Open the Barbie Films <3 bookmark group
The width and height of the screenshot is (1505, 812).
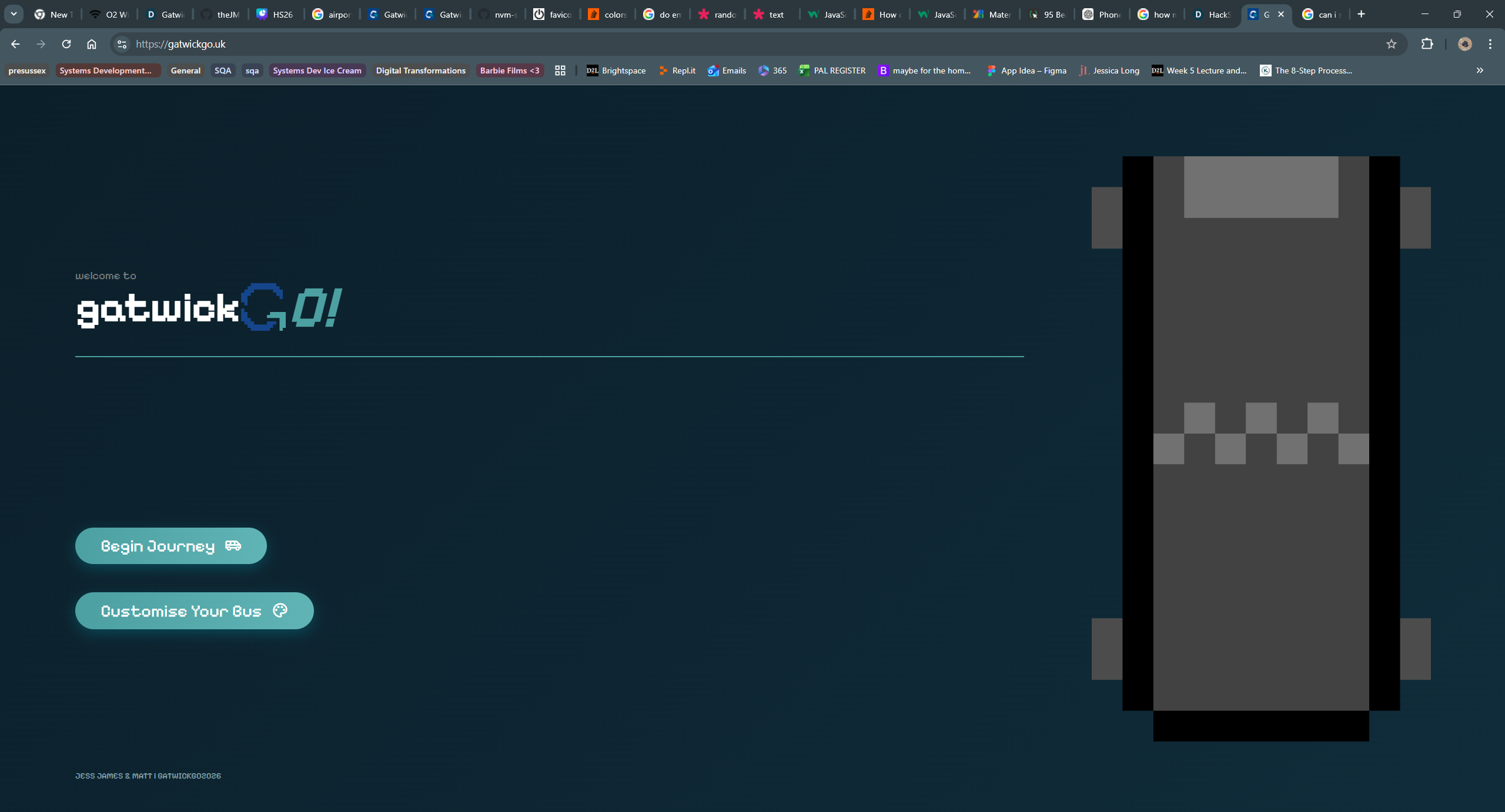point(509,71)
